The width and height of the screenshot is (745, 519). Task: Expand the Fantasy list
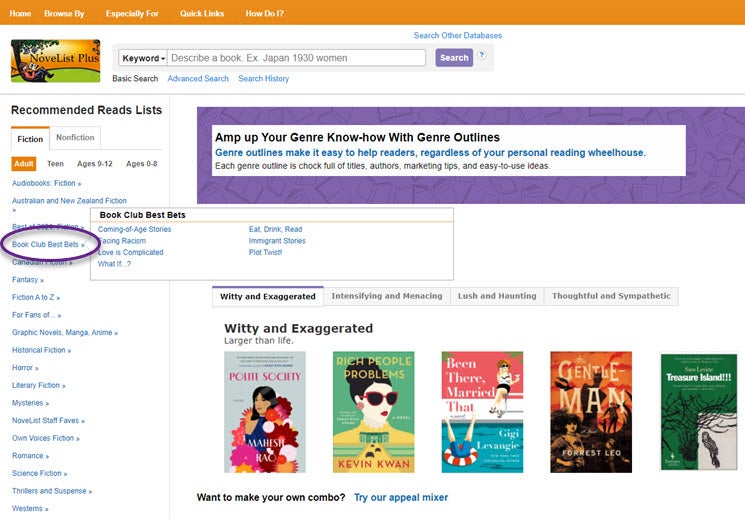tap(28, 279)
